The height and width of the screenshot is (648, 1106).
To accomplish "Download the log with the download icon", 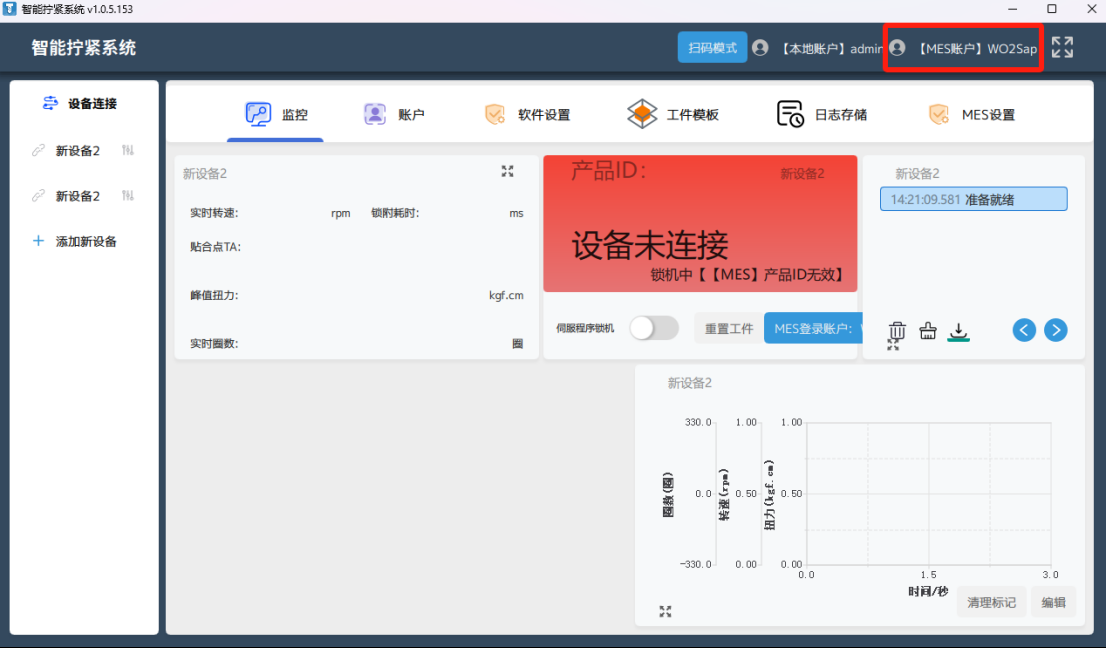I will point(958,331).
